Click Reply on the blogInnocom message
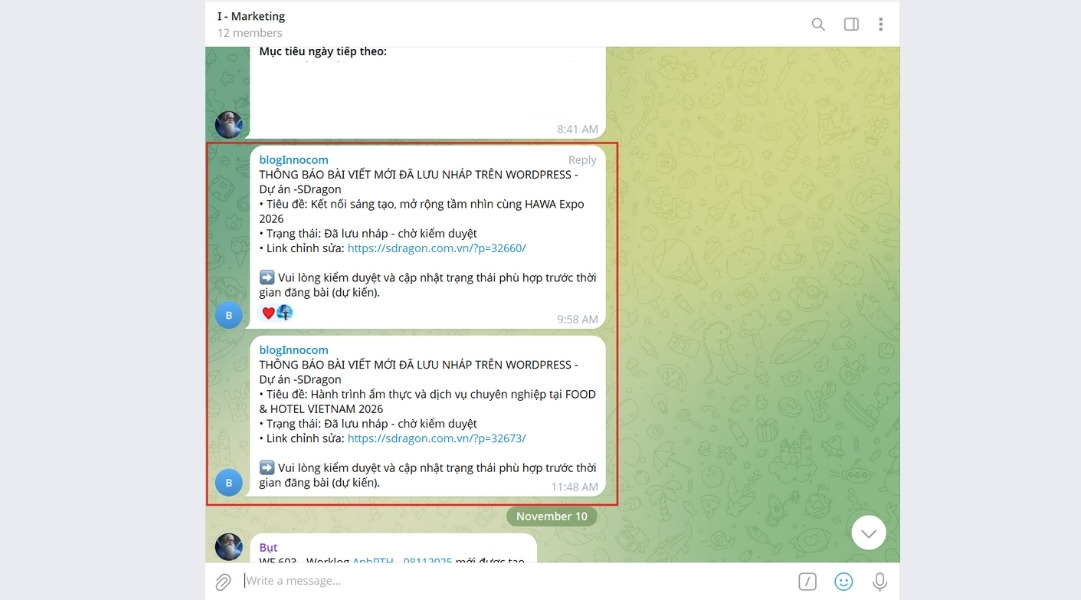This screenshot has width=1081, height=600. 583,159
